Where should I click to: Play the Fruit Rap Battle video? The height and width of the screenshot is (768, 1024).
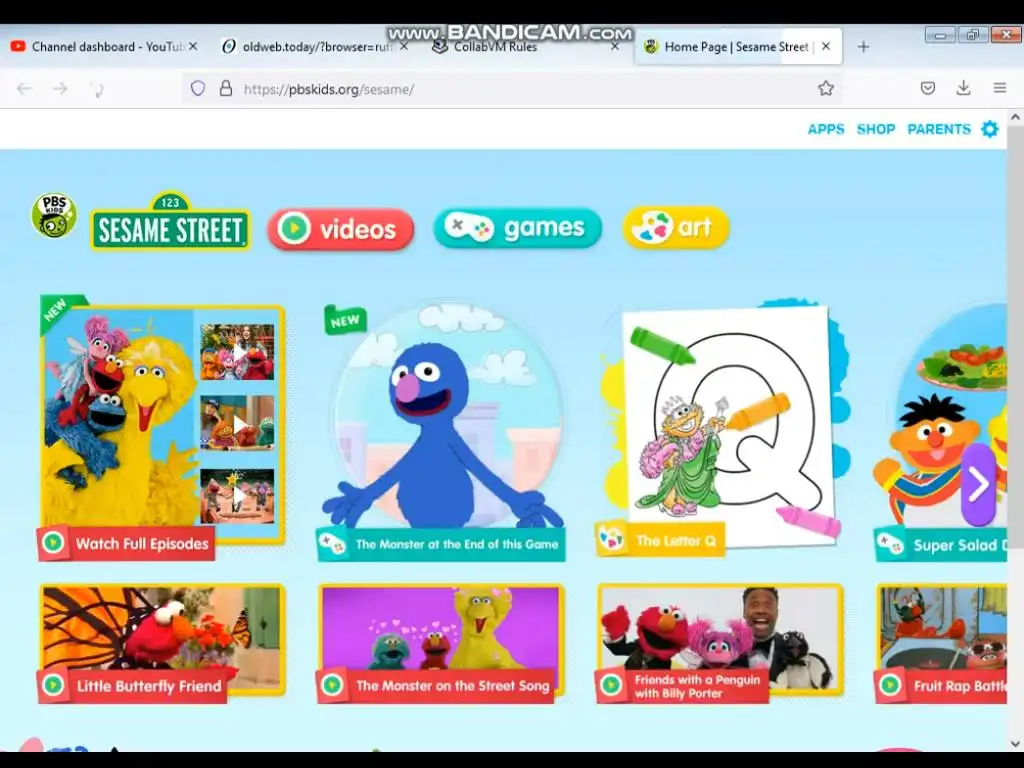click(940, 643)
